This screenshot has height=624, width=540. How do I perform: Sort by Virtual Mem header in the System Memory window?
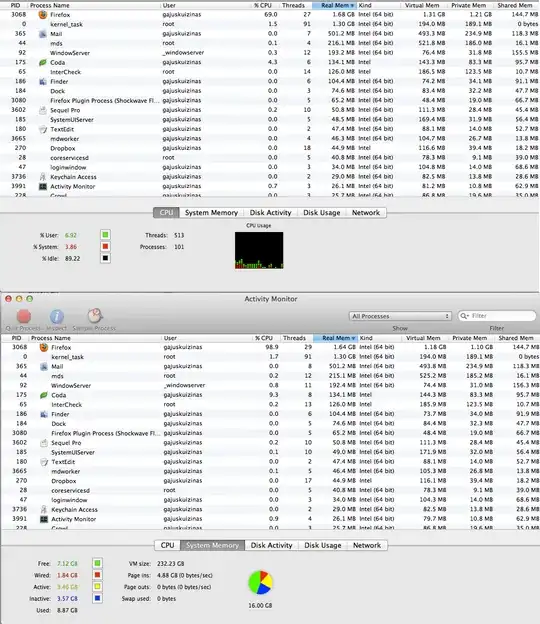(x=423, y=338)
